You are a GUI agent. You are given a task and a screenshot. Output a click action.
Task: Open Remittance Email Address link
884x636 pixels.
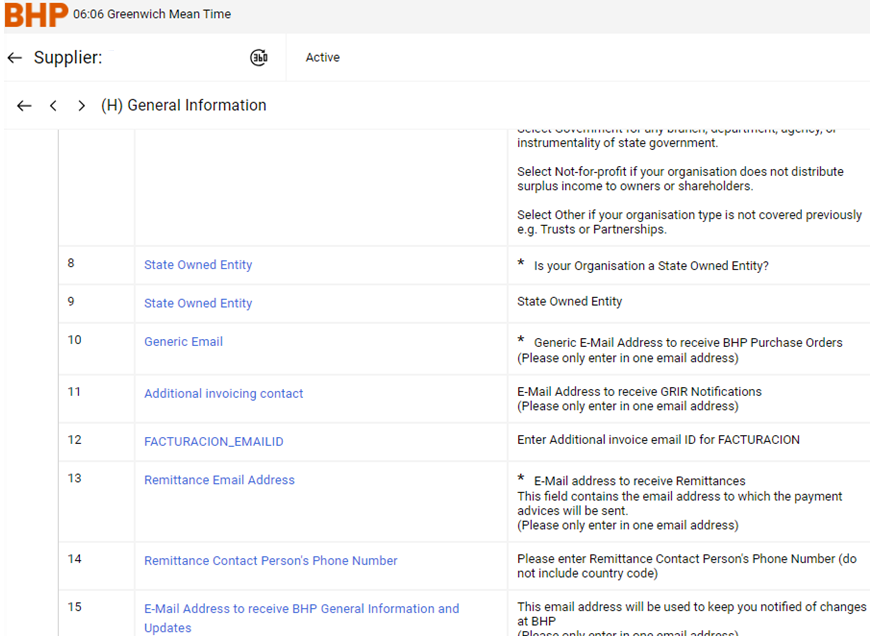(219, 480)
